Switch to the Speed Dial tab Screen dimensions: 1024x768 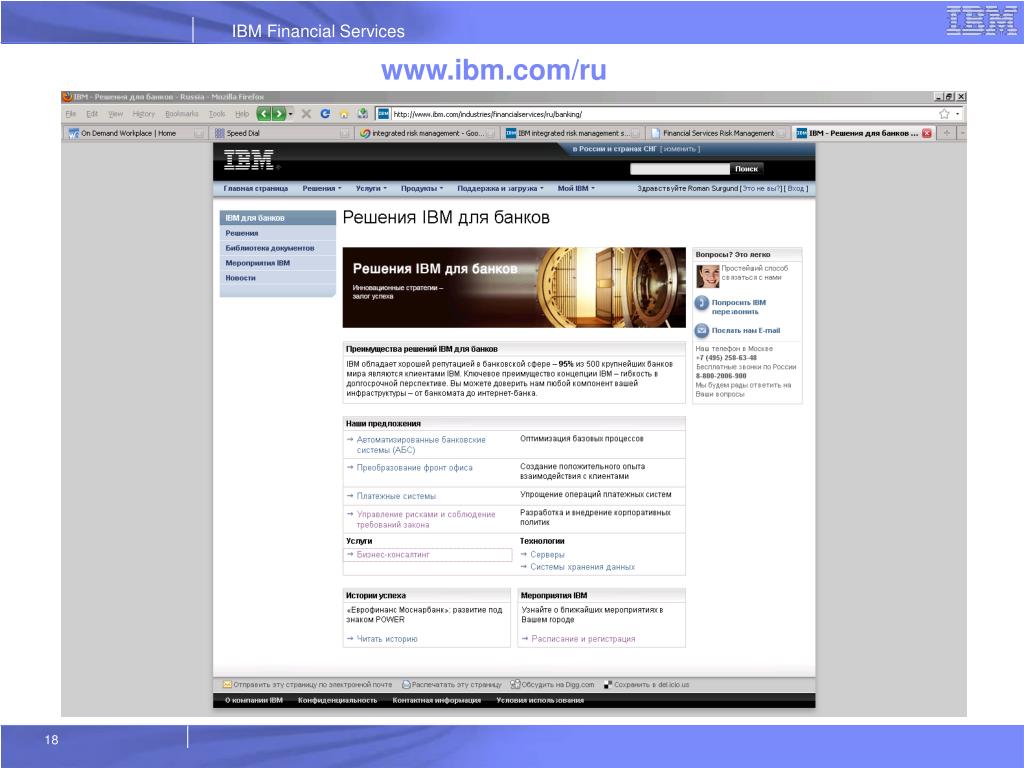click(x=281, y=133)
